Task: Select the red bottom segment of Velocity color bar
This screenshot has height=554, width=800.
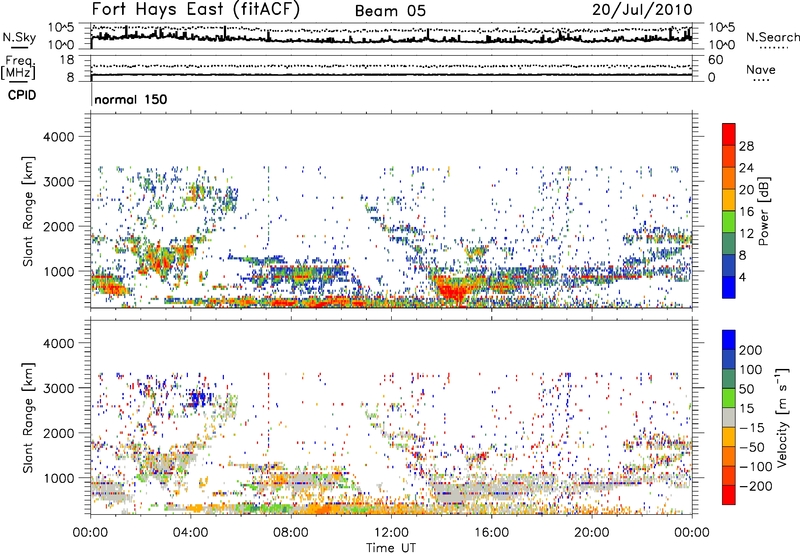Action: (729, 495)
